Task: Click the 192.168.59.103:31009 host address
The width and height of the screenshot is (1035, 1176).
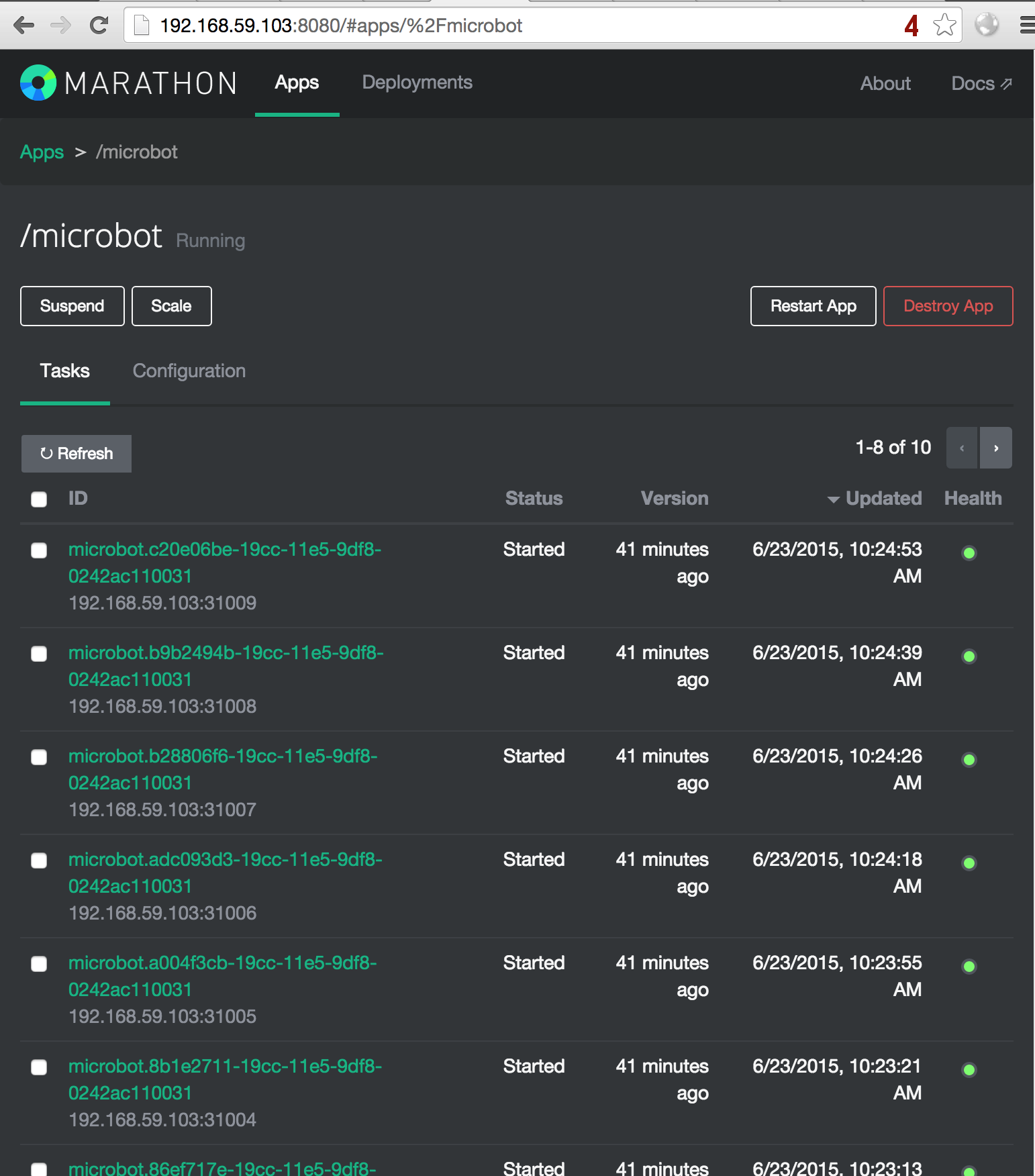Action: coord(162,603)
